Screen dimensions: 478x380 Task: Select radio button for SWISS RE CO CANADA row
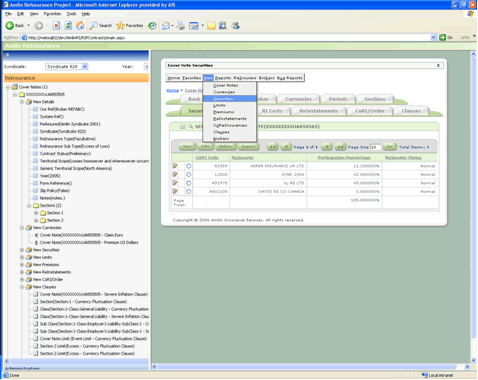[x=189, y=192]
